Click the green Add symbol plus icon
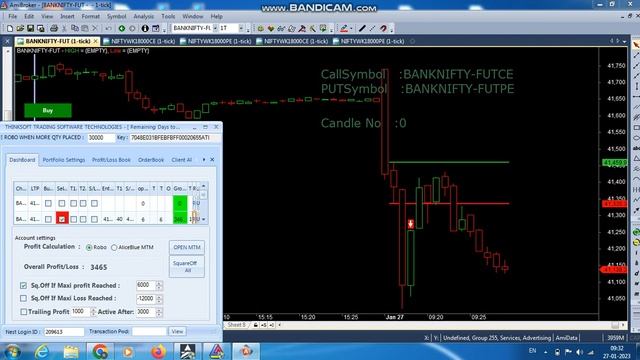The image size is (640, 360). point(122,29)
